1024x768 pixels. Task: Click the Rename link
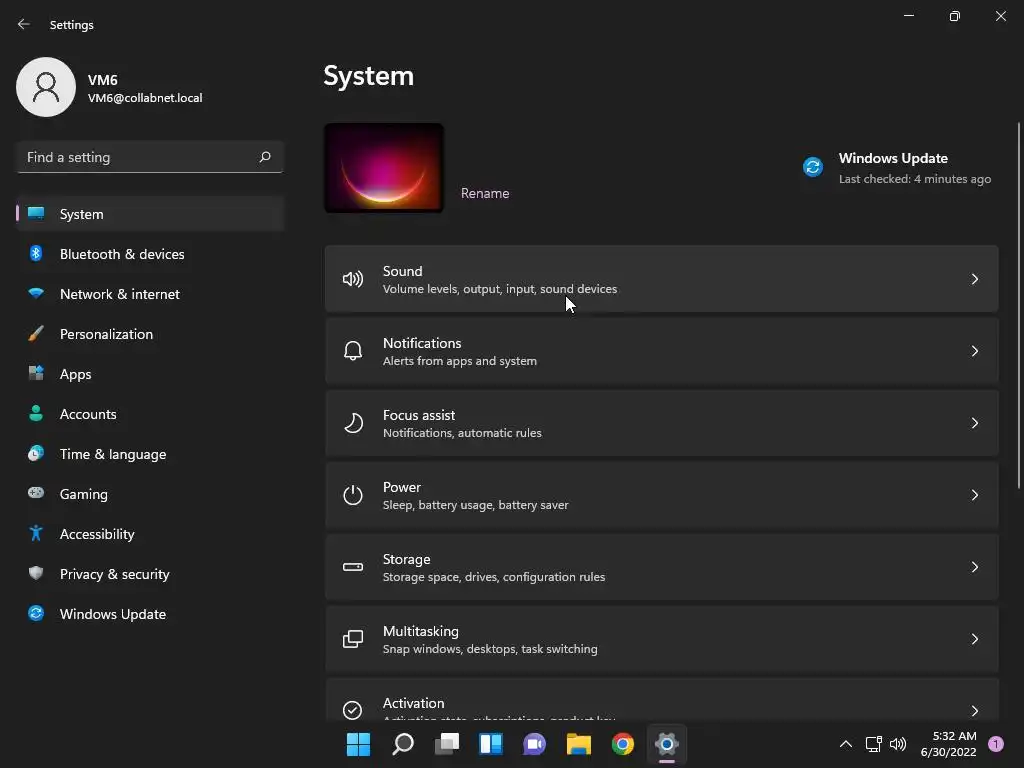tap(485, 193)
